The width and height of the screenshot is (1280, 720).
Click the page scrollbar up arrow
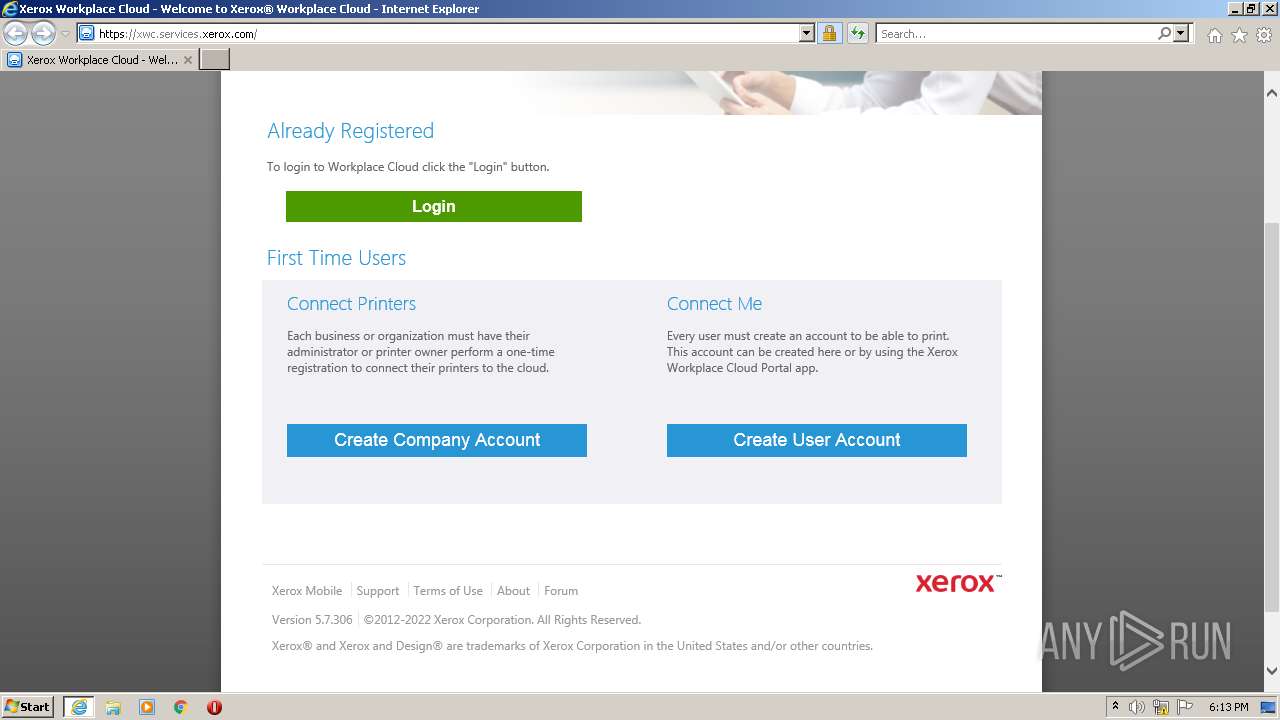pyautogui.click(x=1272, y=93)
